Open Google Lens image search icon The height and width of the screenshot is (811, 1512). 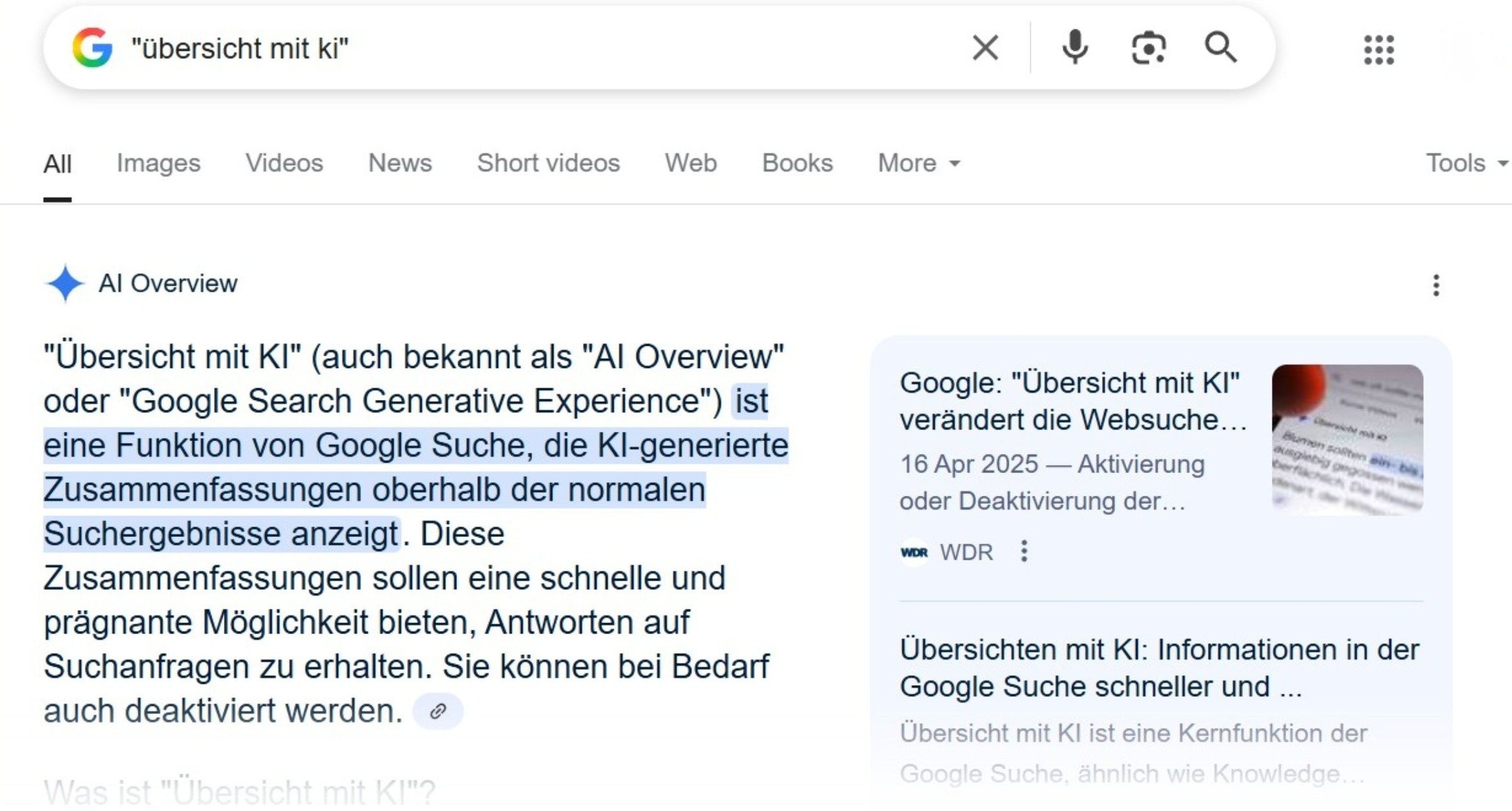(x=1148, y=48)
